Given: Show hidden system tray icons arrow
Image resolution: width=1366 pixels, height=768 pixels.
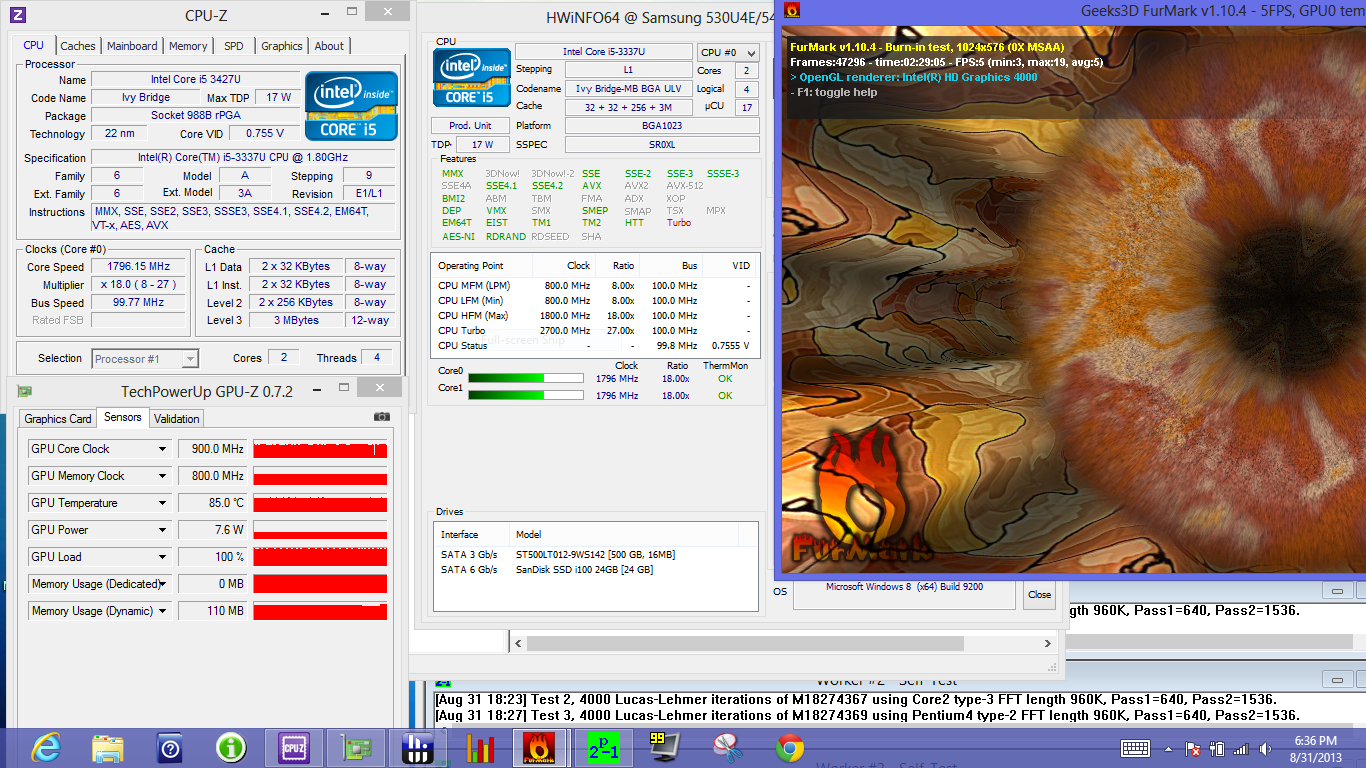Looking at the screenshot, I should (1169, 748).
